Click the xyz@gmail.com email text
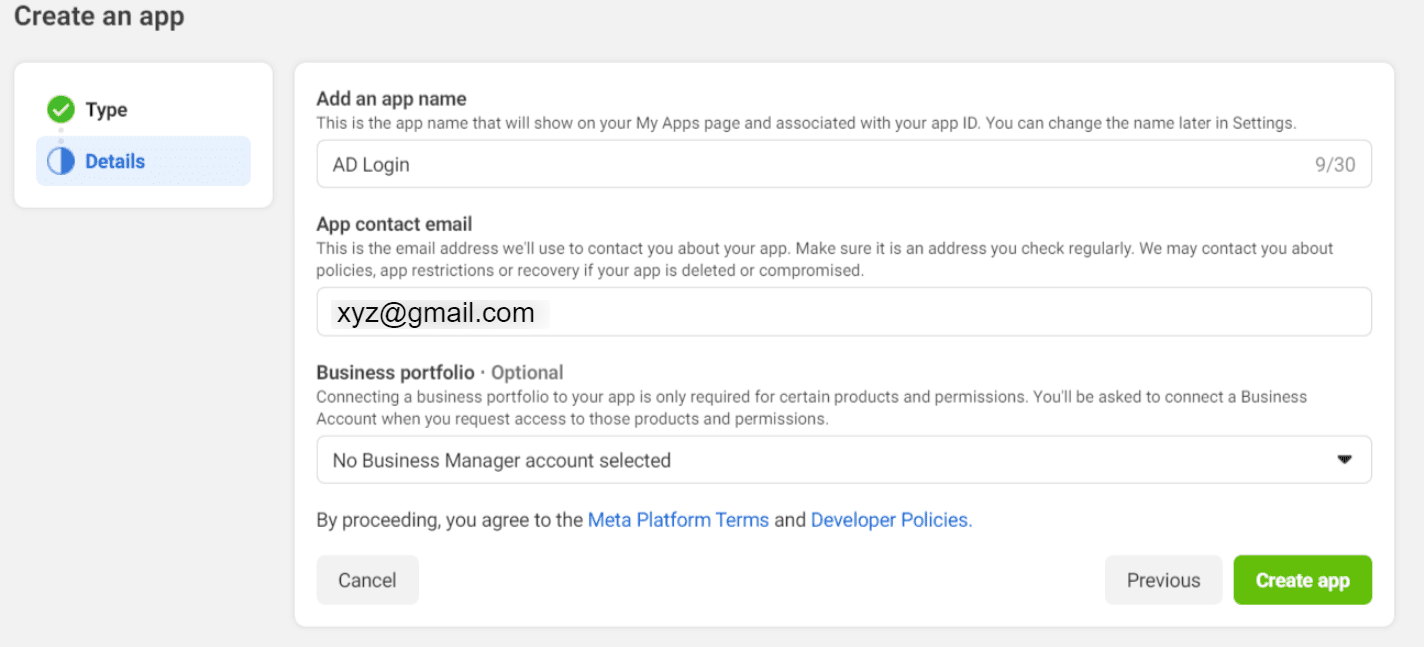Screen dimensions: 1424x647 [436, 314]
